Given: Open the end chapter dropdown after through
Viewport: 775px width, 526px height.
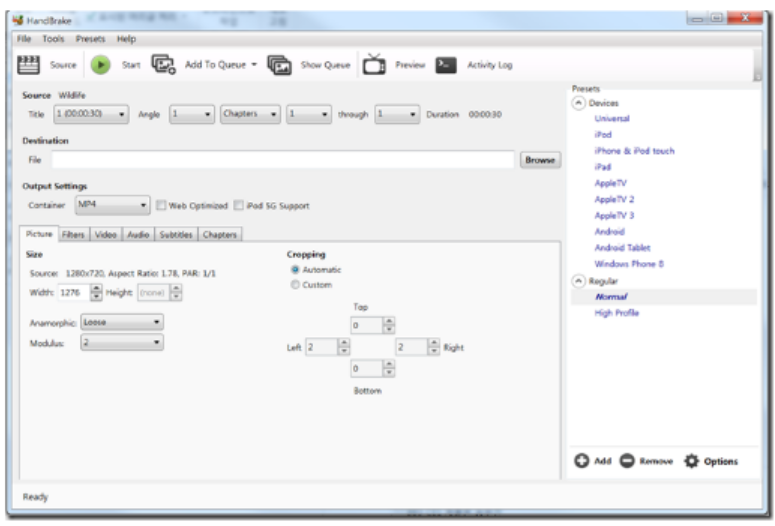Looking at the screenshot, I should [x=397, y=114].
